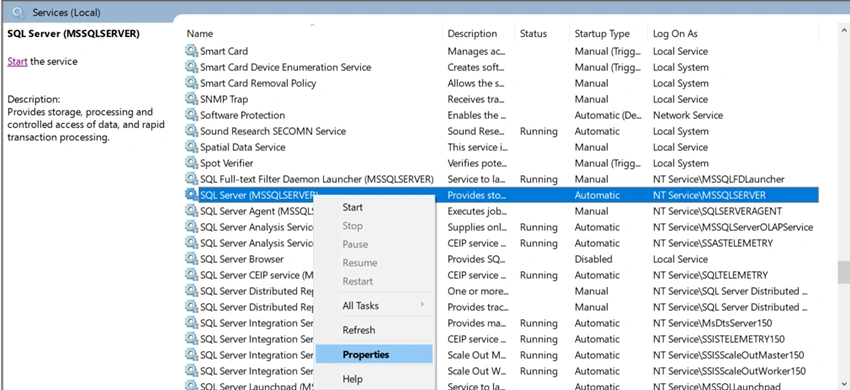Click NT Service\SQLSERVERAGENT log on entry
The image size is (850, 390).
717,211
